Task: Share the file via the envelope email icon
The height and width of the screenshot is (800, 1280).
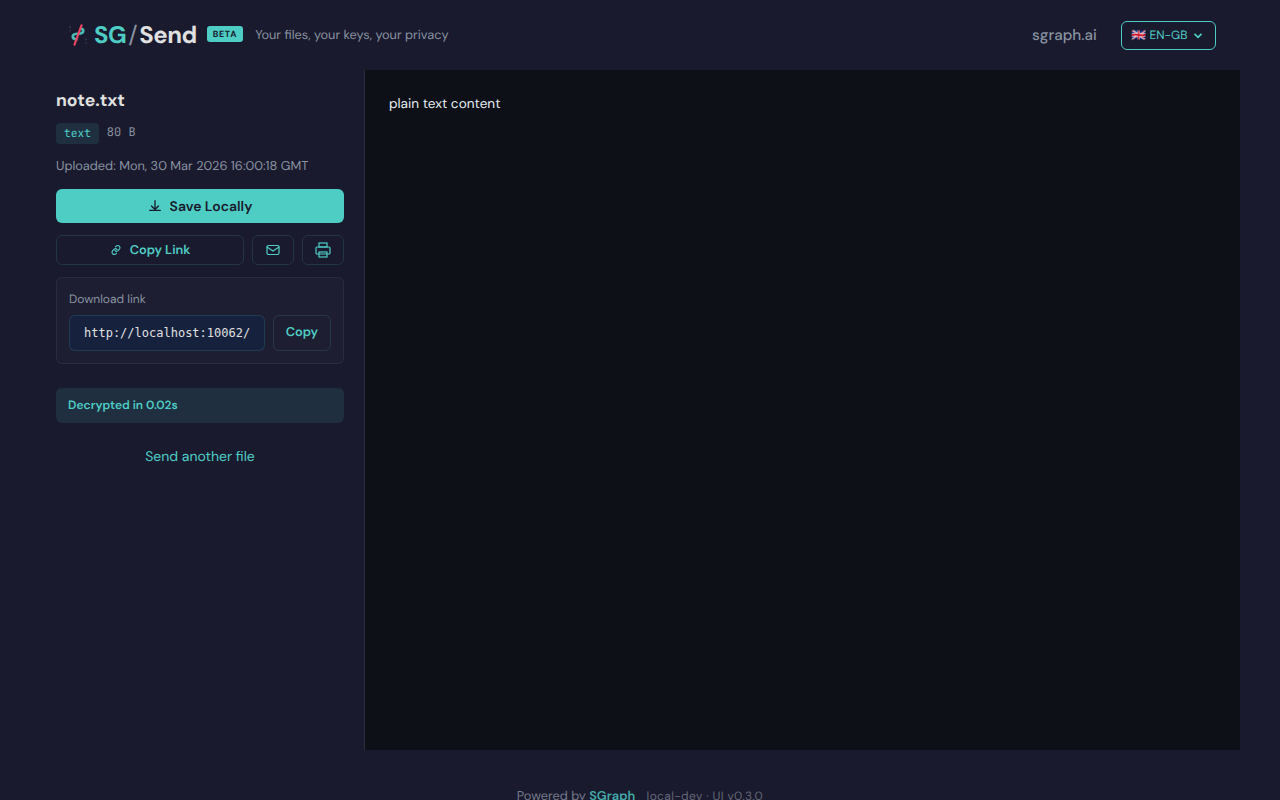Action: point(273,250)
